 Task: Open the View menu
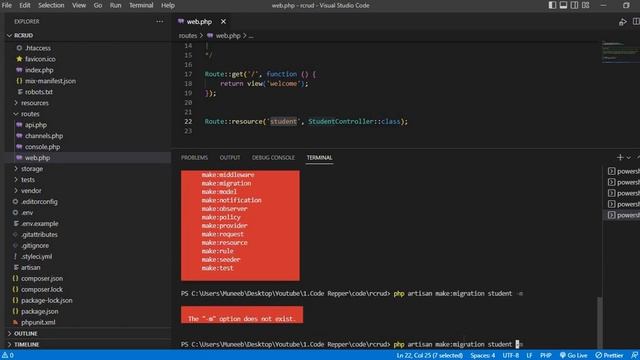click(79, 5)
